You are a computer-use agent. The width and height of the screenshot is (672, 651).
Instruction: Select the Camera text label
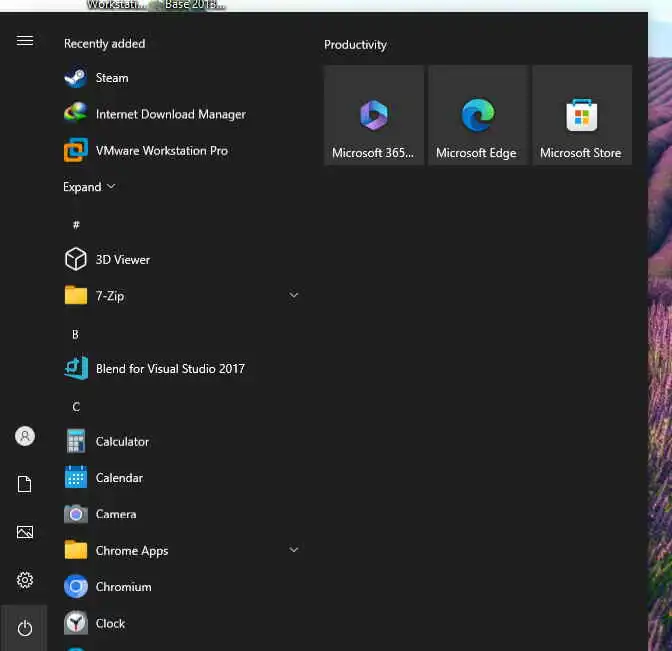[x=116, y=514]
